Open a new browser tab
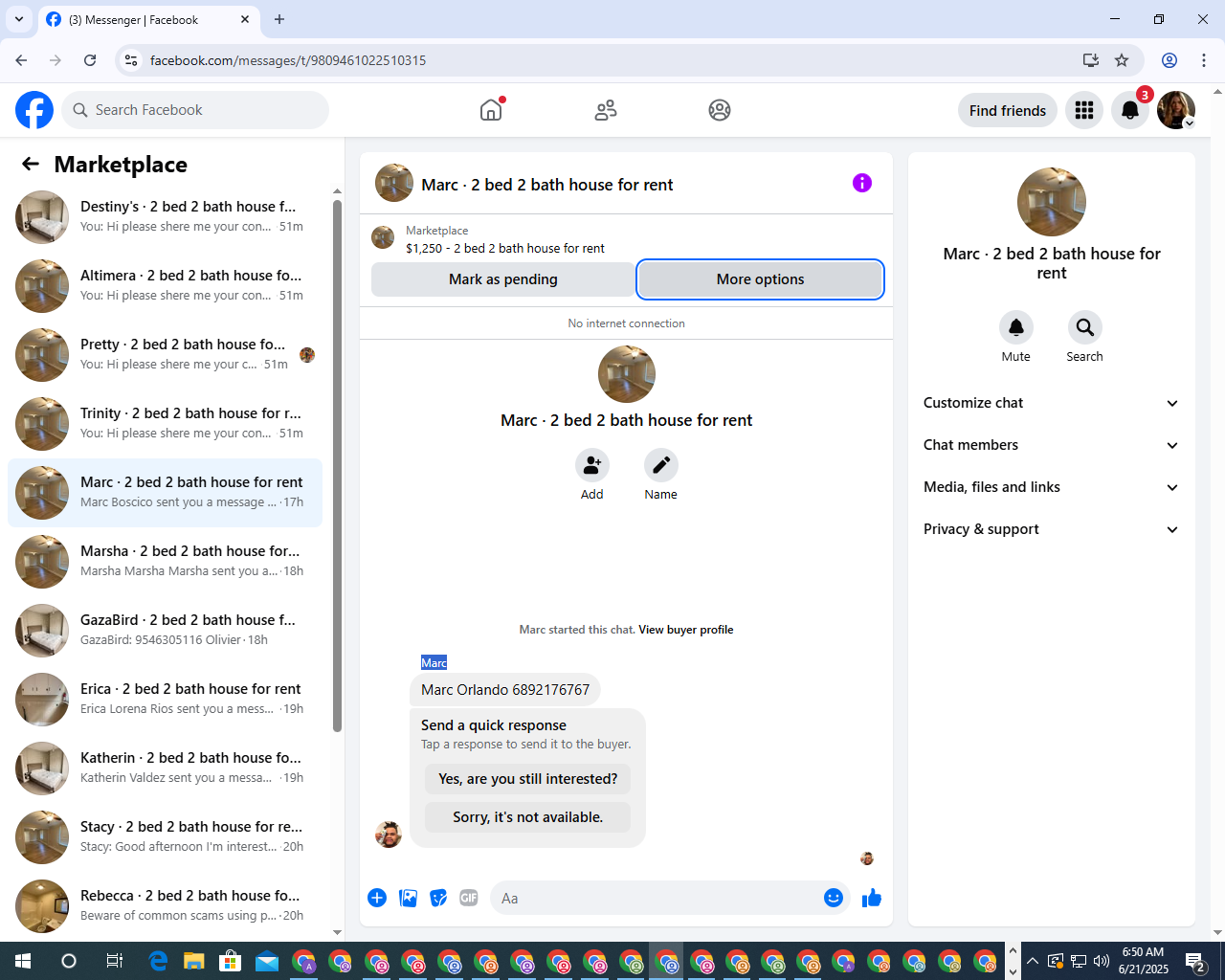1225x980 pixels. pyautogui.click(x=279, y=19)
